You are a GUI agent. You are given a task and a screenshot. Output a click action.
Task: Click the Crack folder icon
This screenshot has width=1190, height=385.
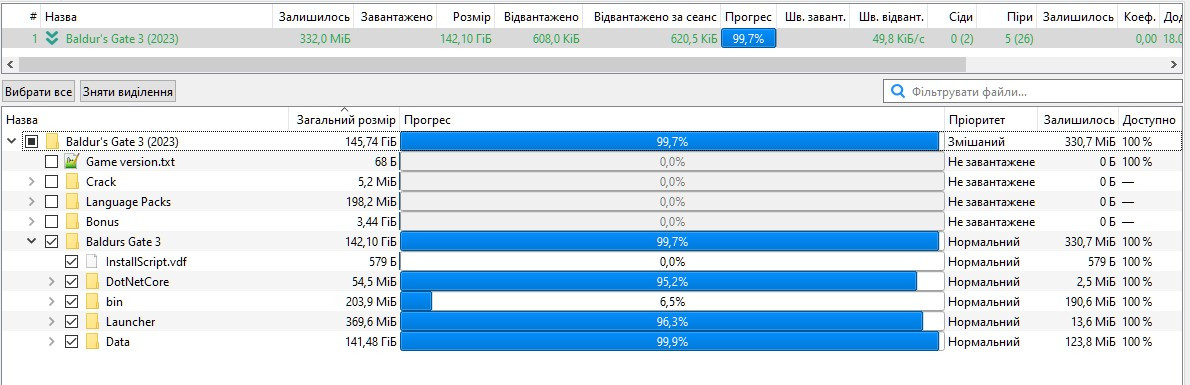(x=72, y=181)
